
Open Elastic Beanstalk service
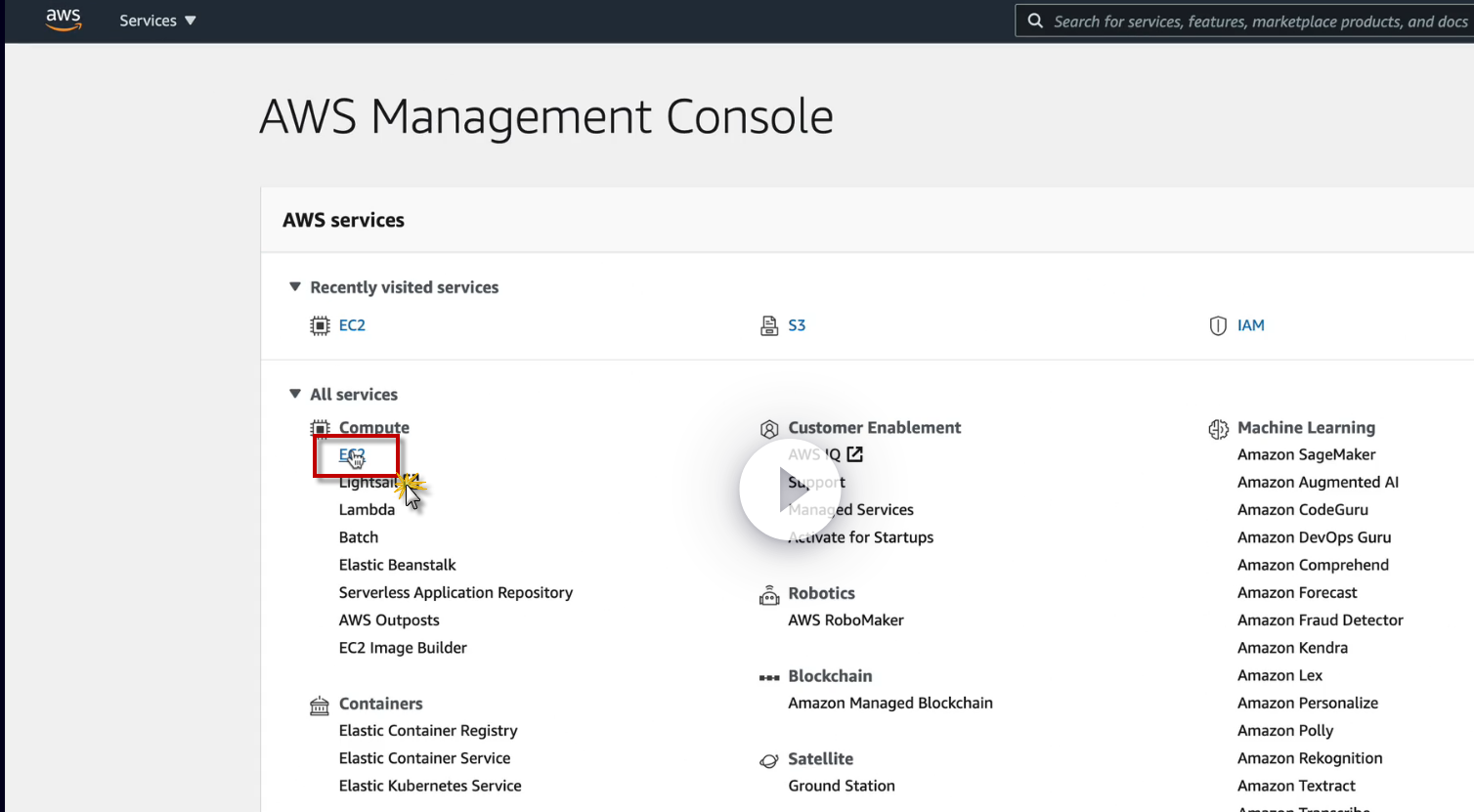click(397, 565)
